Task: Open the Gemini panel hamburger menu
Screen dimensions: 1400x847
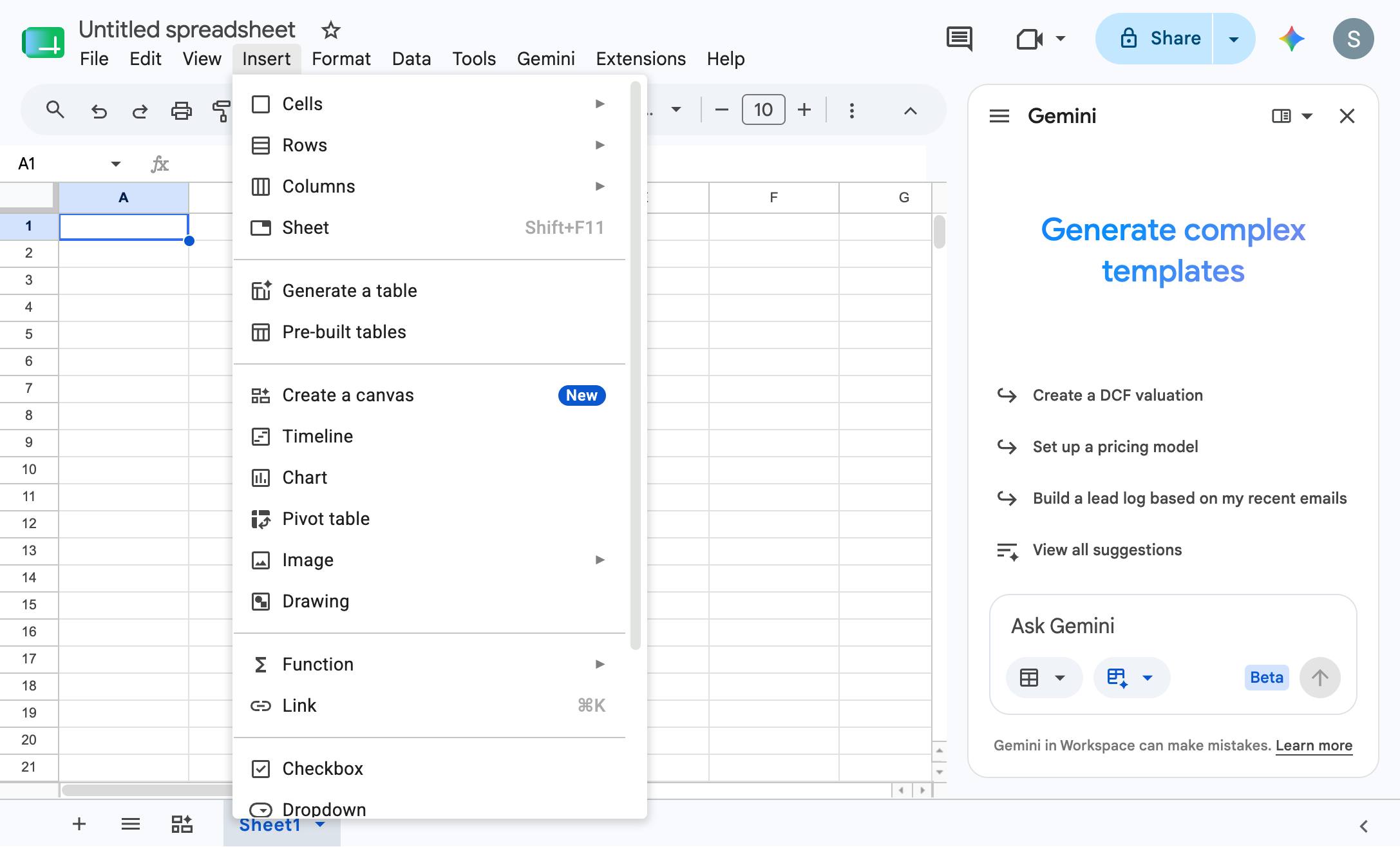Action: coord(999,116)
